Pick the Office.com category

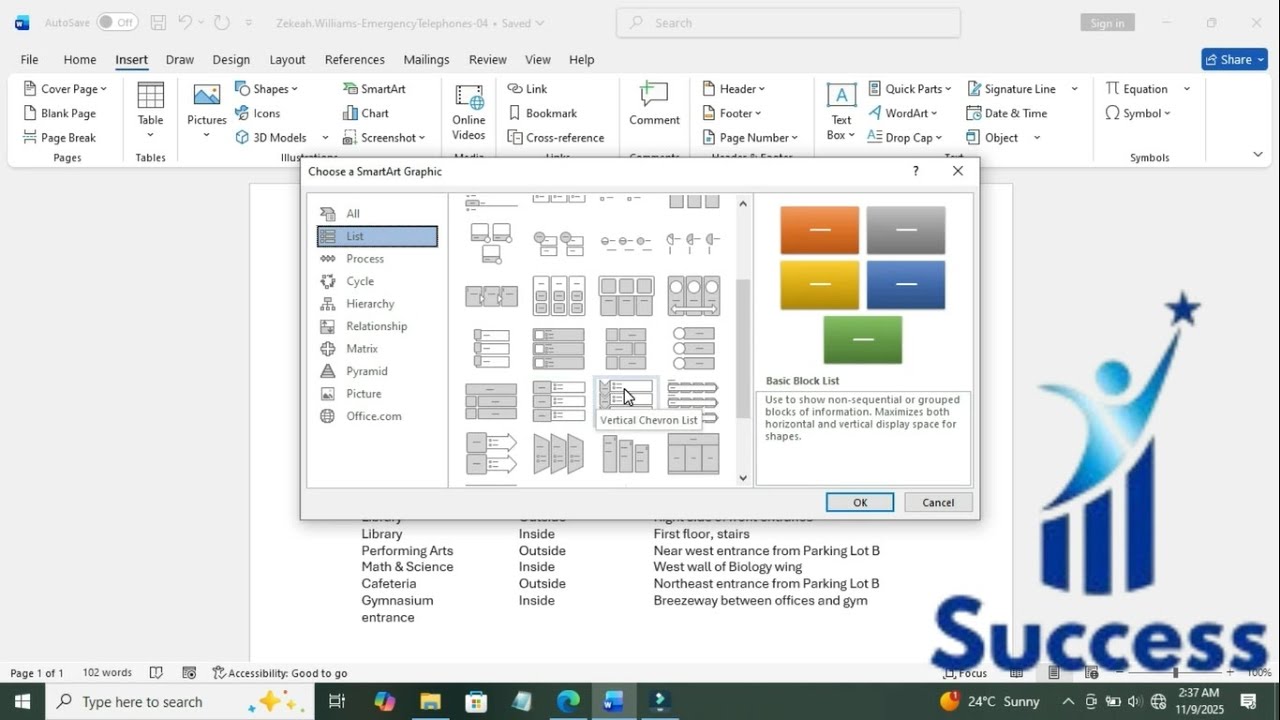coord(377,416)
